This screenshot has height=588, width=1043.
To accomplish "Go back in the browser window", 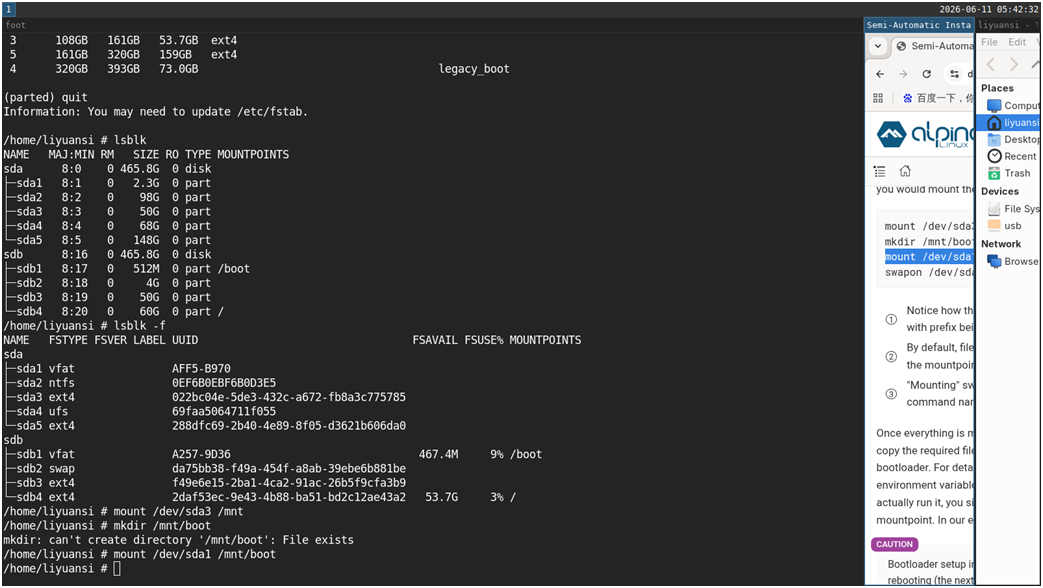I will click(x=880, y=74).
